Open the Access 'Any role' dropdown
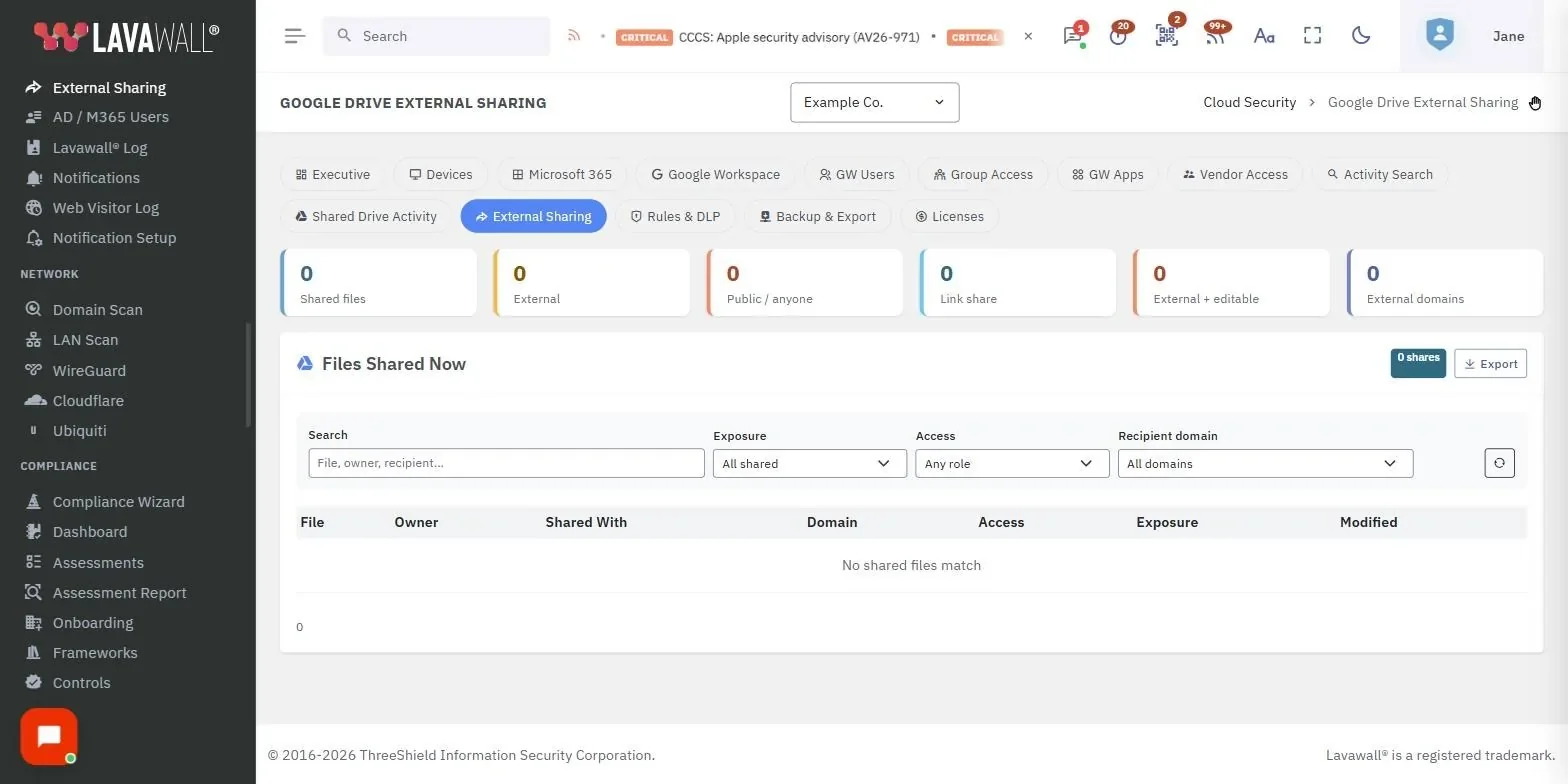The image size is (1568, 784). pos(1012,464)
